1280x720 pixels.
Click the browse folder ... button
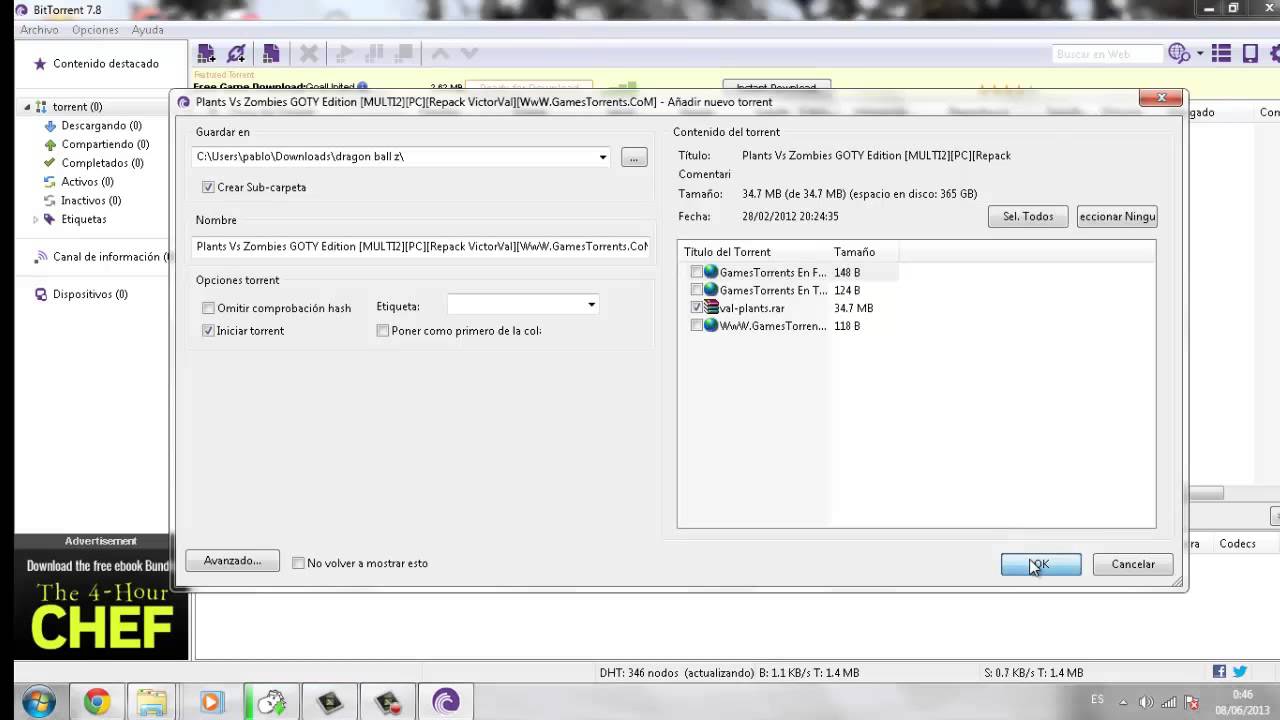point(634,157)
